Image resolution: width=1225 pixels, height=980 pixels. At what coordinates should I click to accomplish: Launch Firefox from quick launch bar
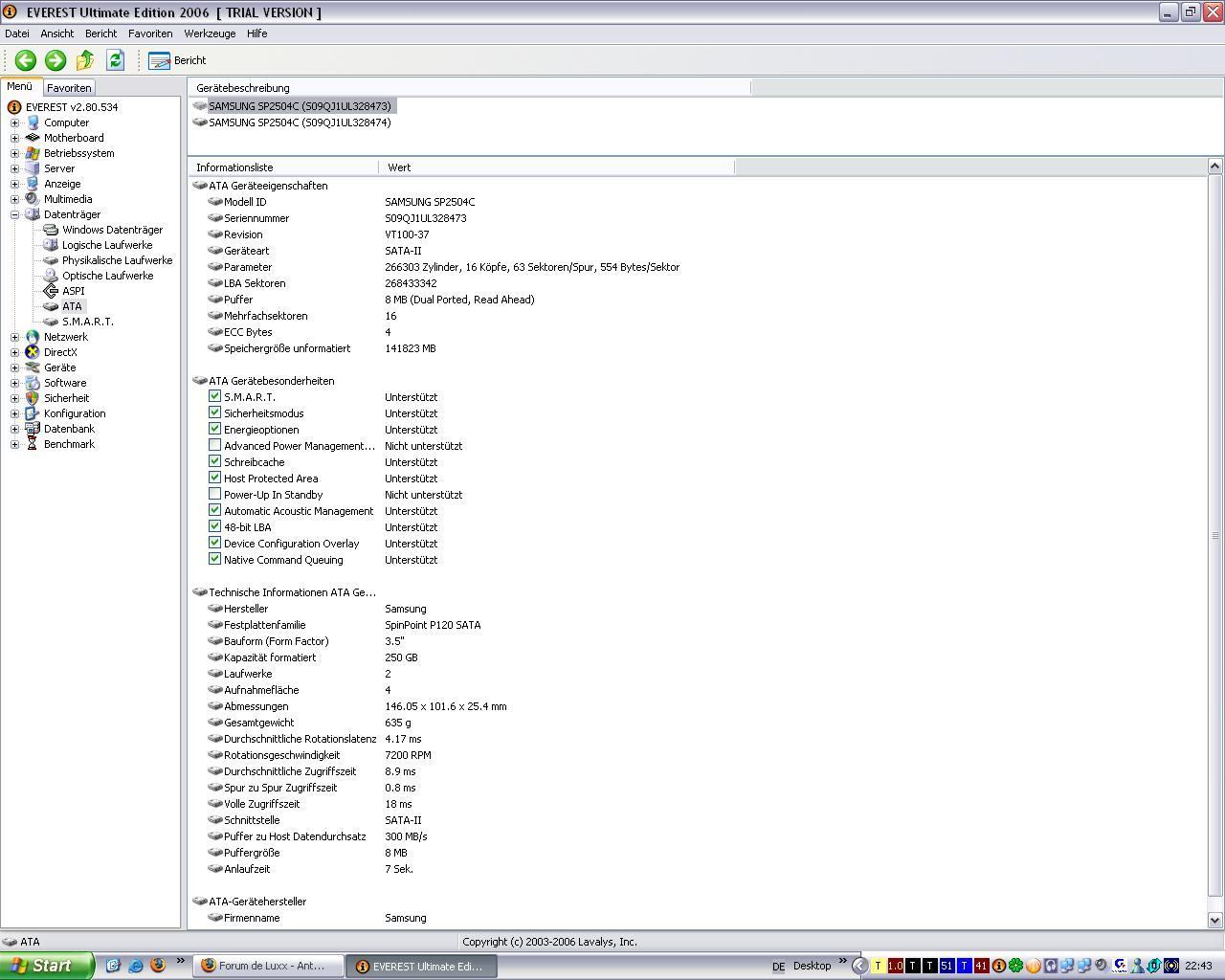[x=158, y=966]
